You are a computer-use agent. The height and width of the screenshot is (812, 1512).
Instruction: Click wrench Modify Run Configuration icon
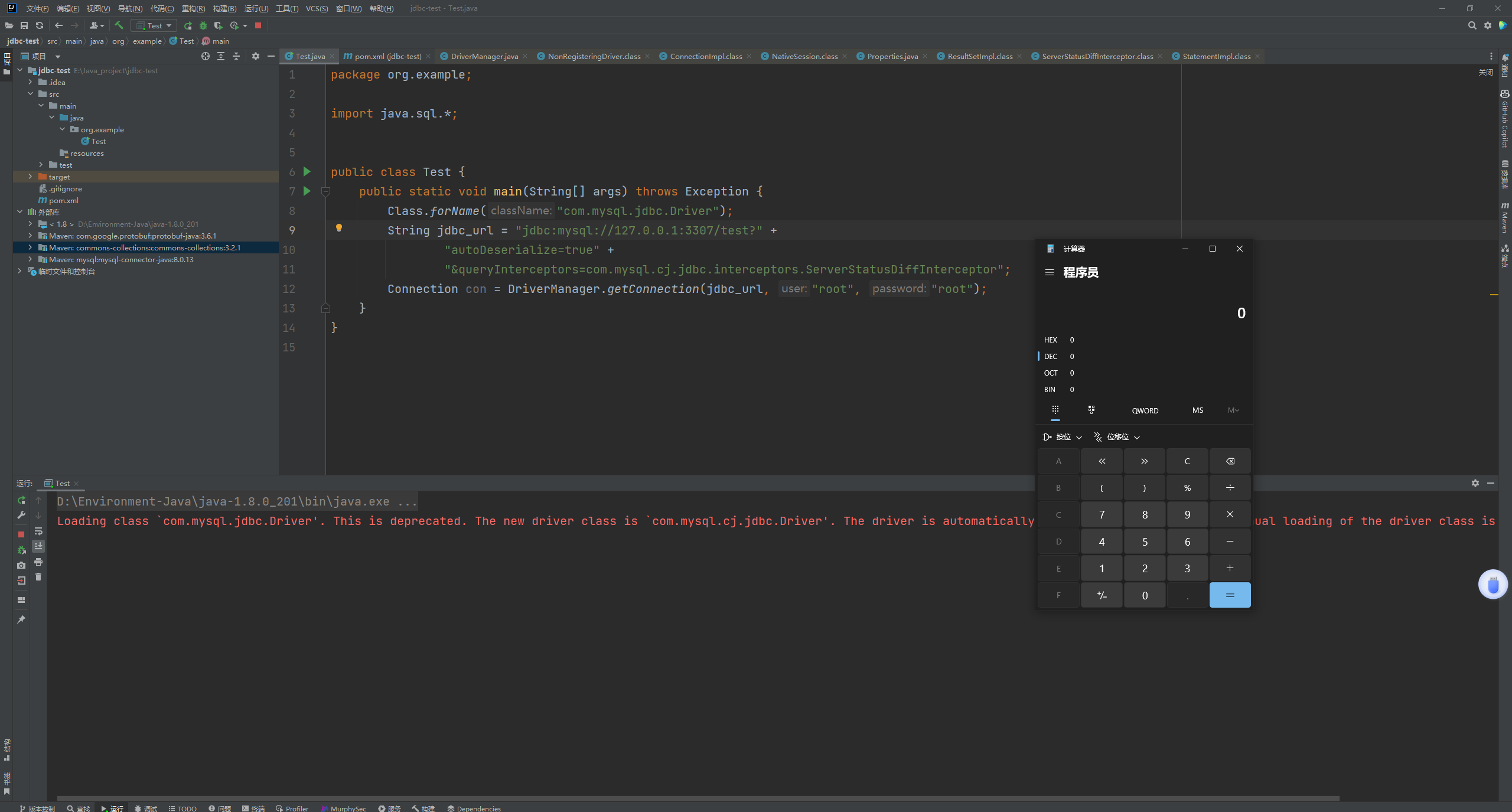point(21,516)
